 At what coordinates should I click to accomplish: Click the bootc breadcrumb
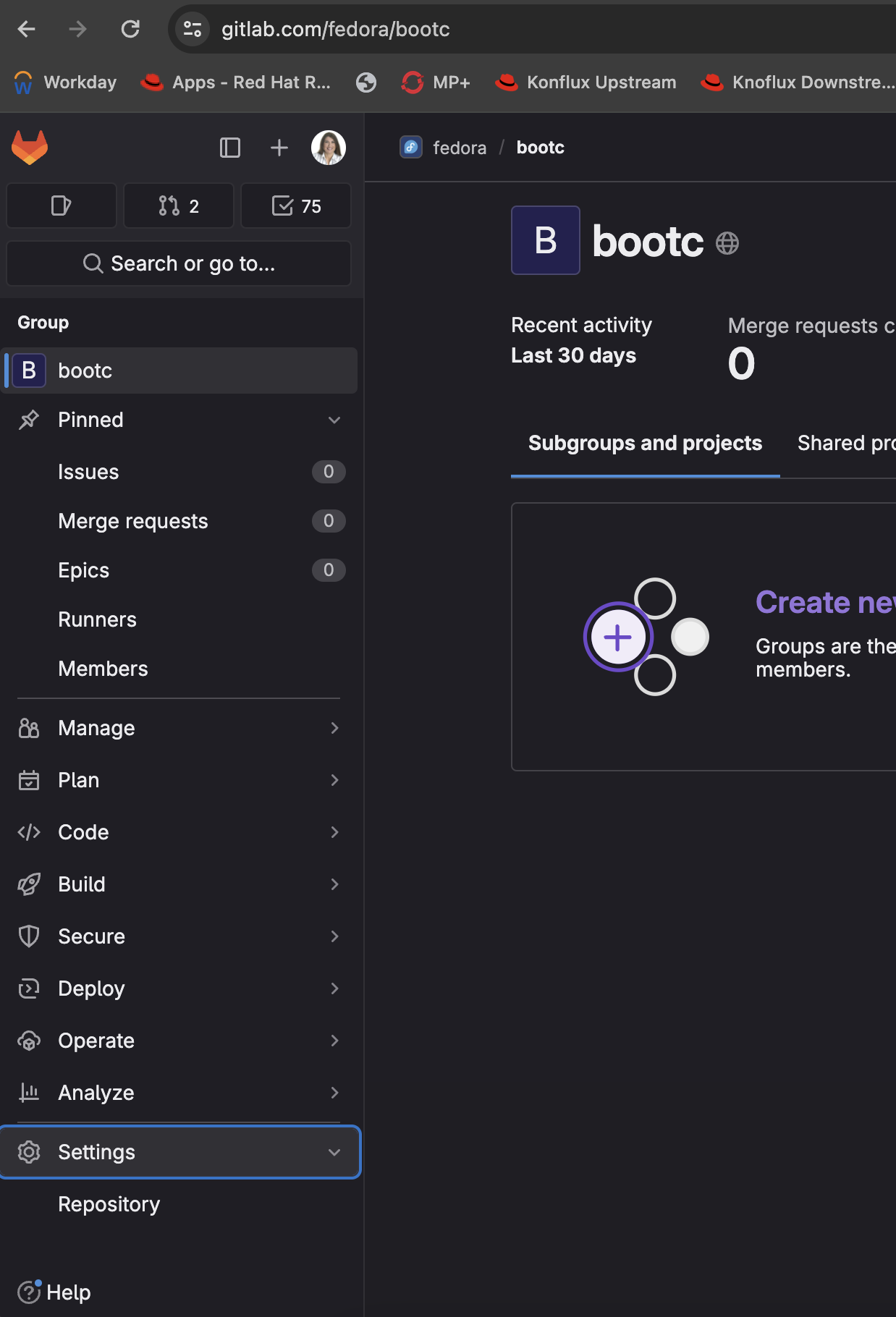pos(541,148)
